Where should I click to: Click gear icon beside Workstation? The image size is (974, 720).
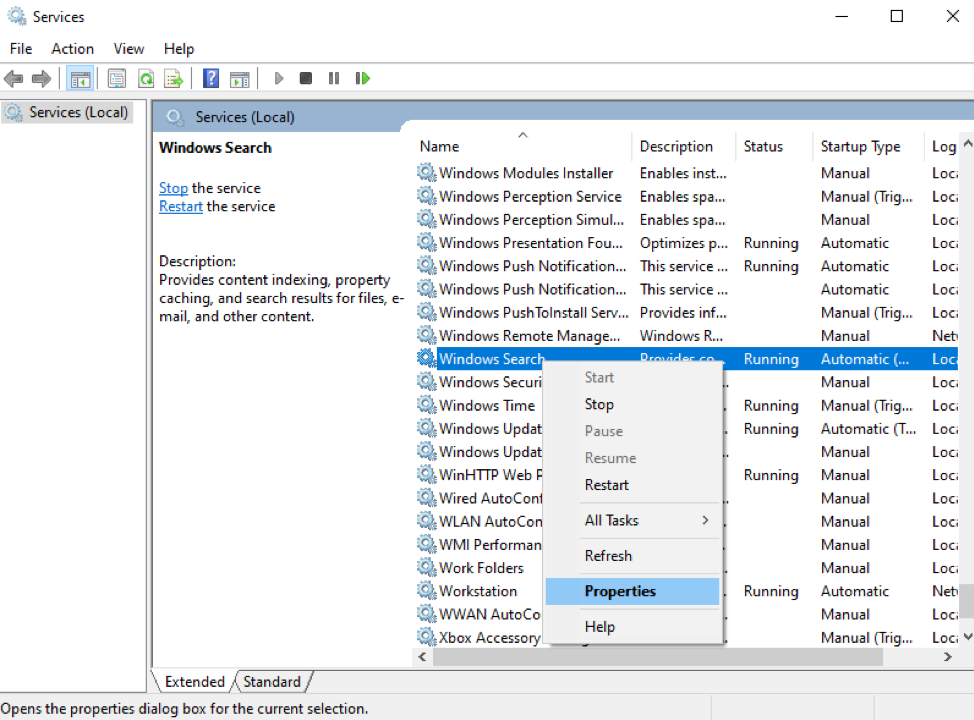(x=426, y=590)
